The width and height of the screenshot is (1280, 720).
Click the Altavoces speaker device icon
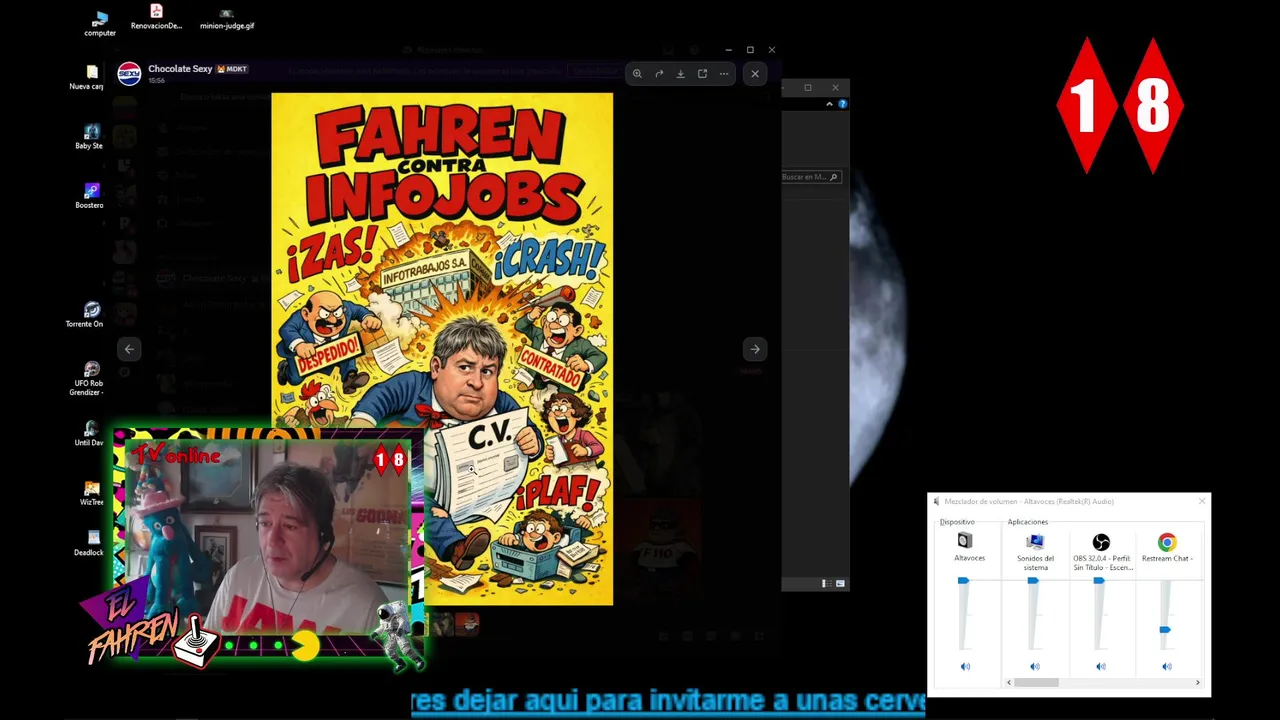[965, 541]
